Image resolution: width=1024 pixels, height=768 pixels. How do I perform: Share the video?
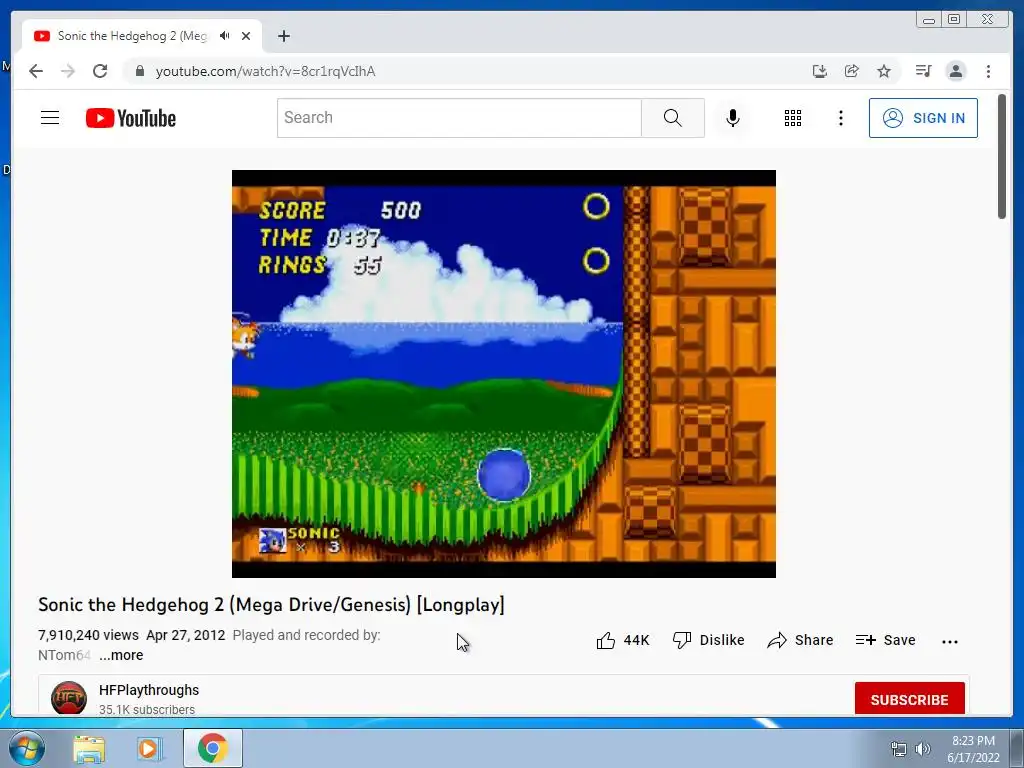(800, 640)
